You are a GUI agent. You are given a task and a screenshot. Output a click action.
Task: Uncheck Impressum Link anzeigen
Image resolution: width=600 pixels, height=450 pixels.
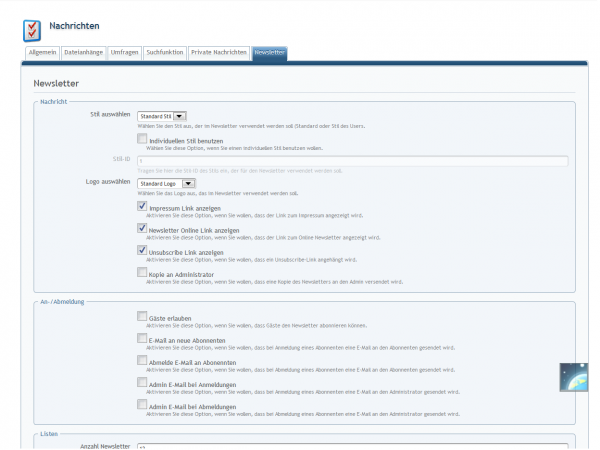(142, 206)
